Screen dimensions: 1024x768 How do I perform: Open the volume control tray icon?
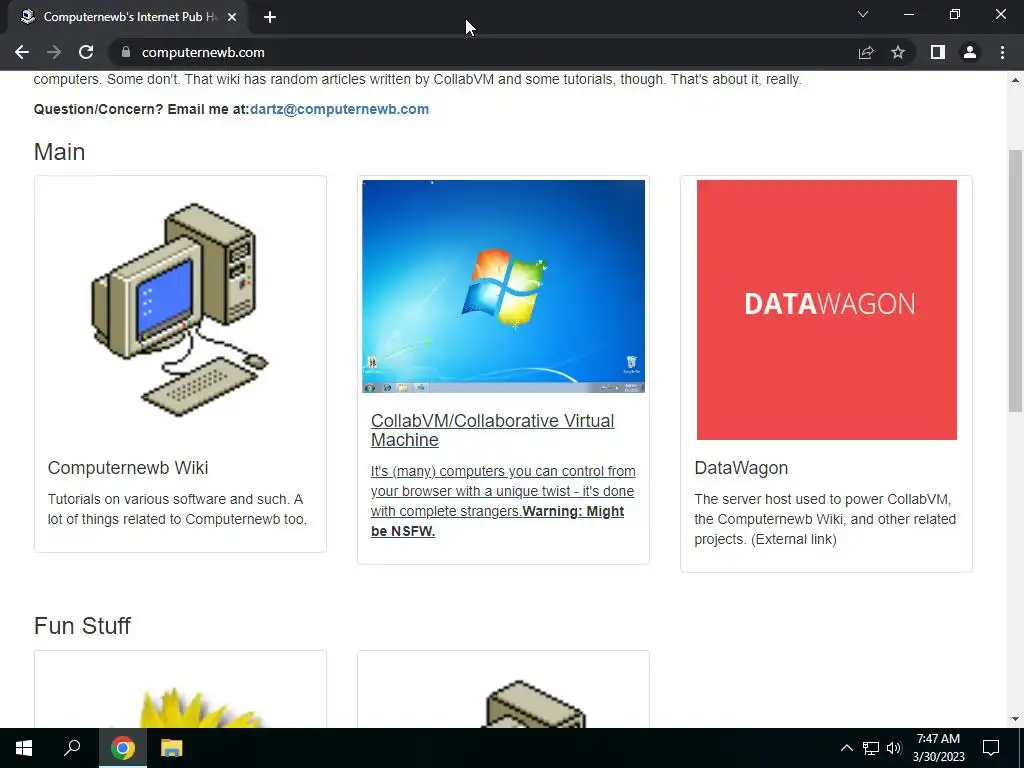point(894,748)
